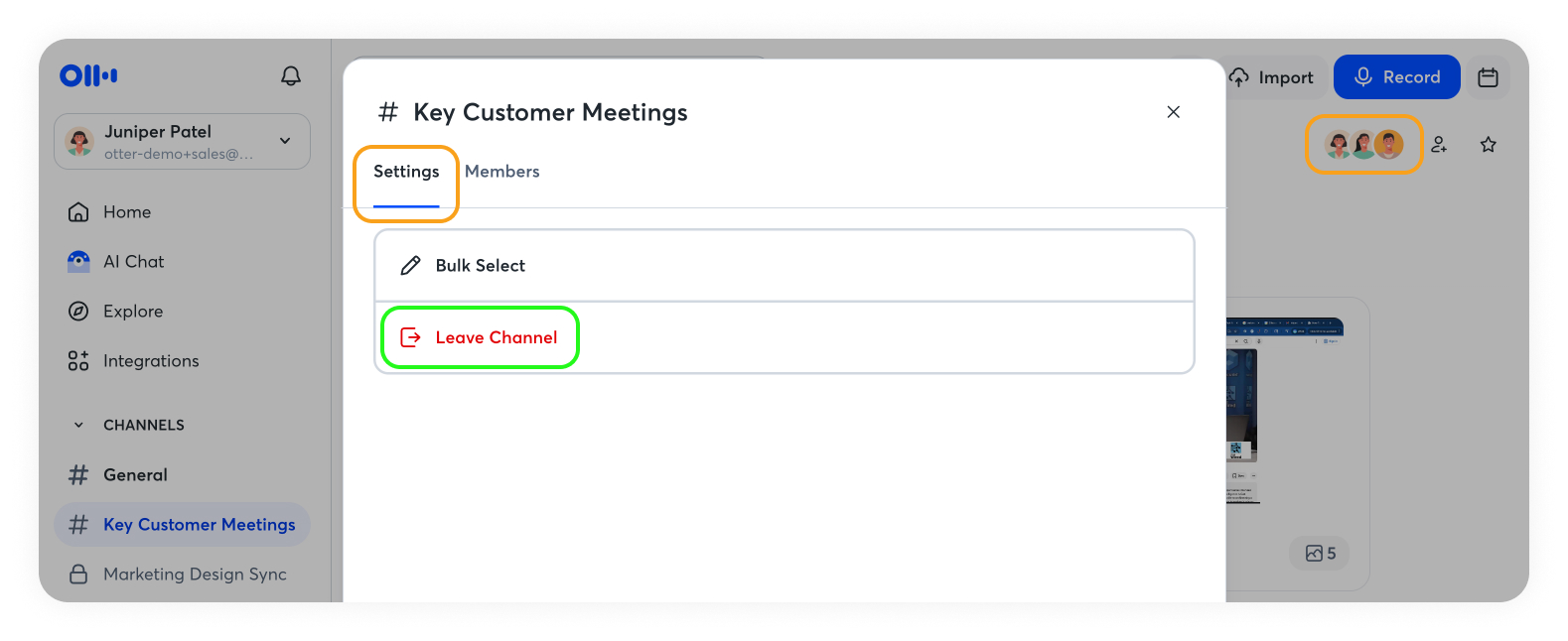Screen dimensions: 1568x641
Task: Click the channel member avatars group
Action: 1363,145
